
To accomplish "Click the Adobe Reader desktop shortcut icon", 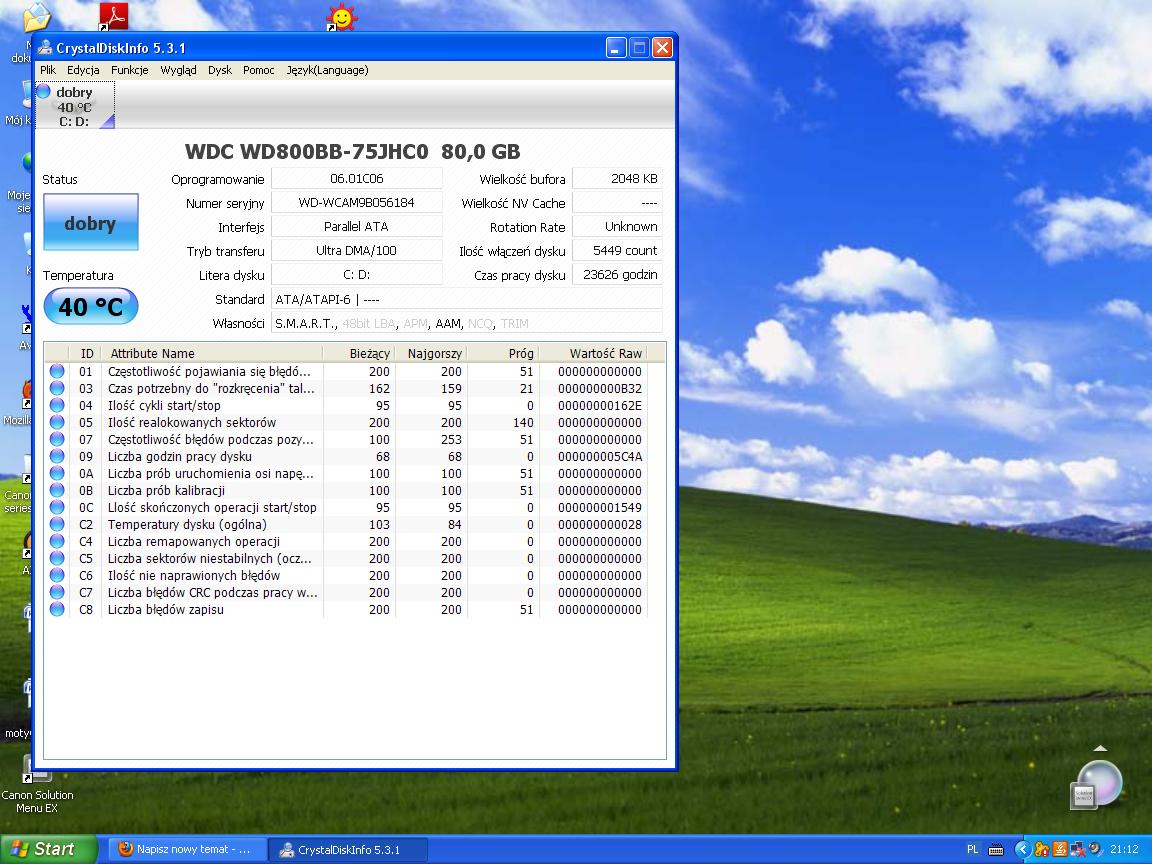I will [x=113, y=16].
